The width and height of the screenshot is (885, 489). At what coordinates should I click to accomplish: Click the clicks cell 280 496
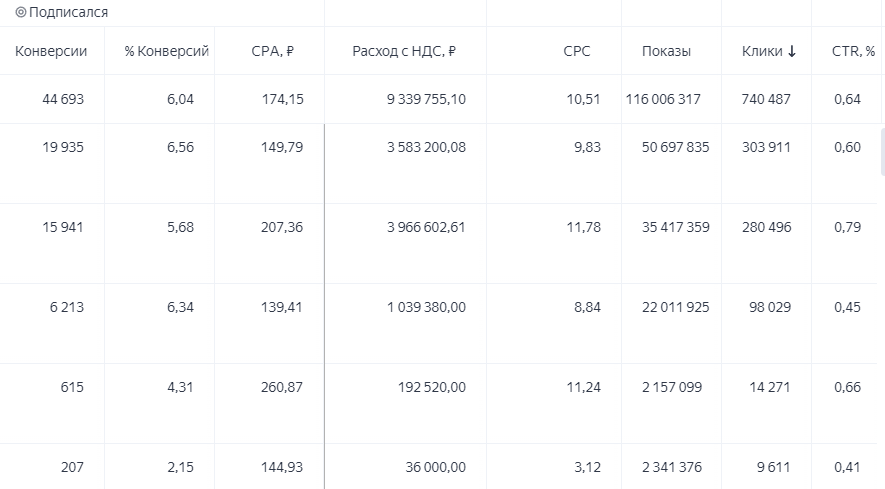[766, 227]
